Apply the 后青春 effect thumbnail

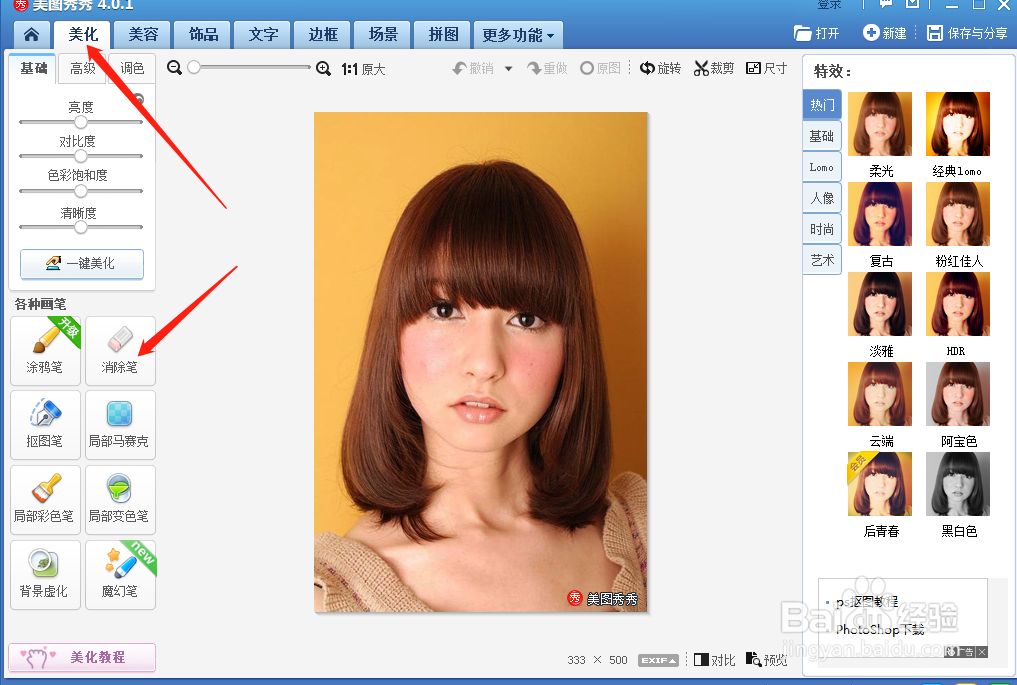[x=880, y=484]
